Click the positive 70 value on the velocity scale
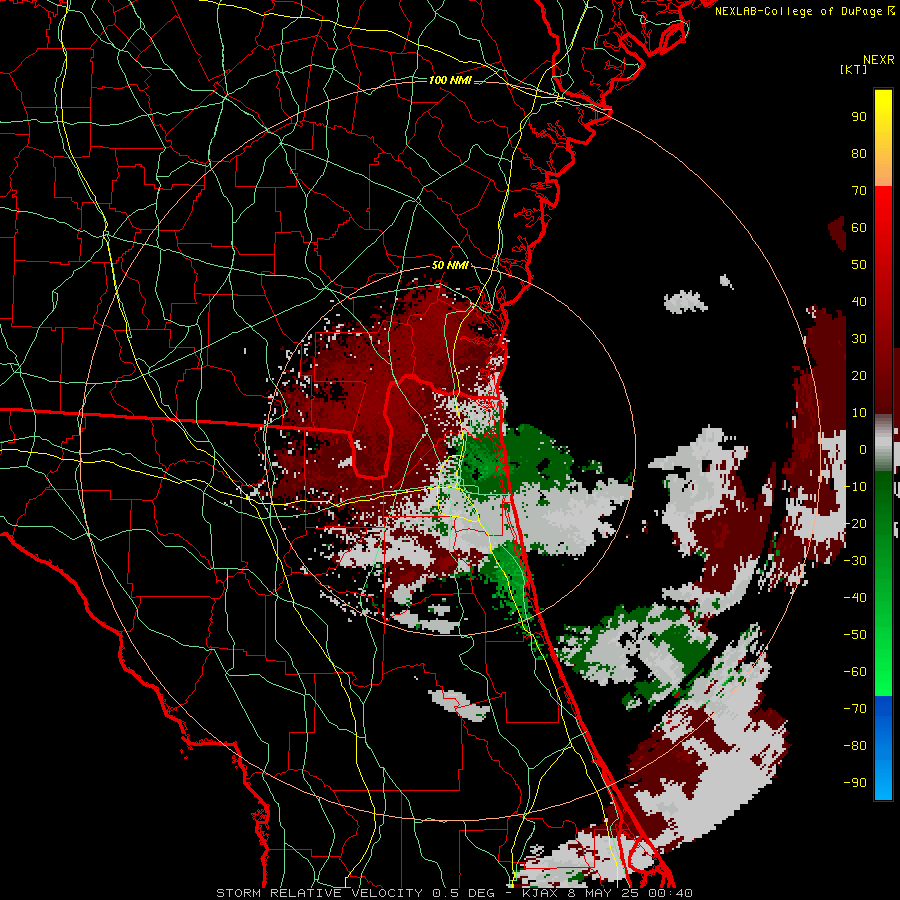 point(859,191)
